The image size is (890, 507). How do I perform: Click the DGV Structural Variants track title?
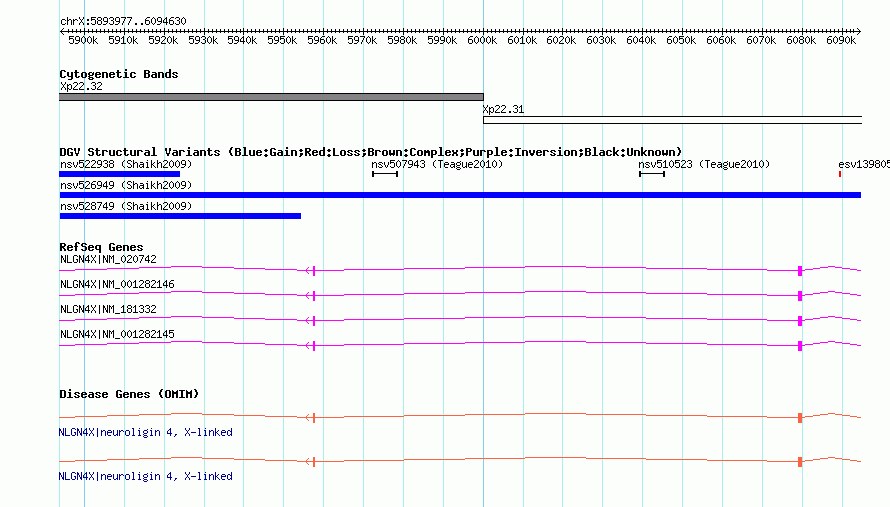pyautogui.click(x=371, y=152)
